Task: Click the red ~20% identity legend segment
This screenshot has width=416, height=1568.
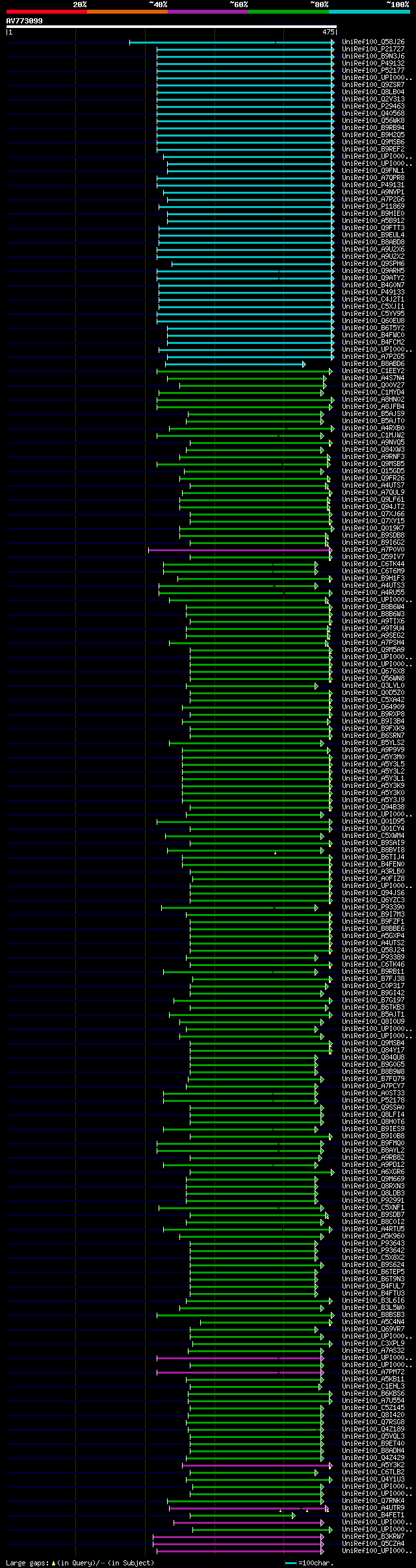Action: pyautogui.click(x=47, y=12)
